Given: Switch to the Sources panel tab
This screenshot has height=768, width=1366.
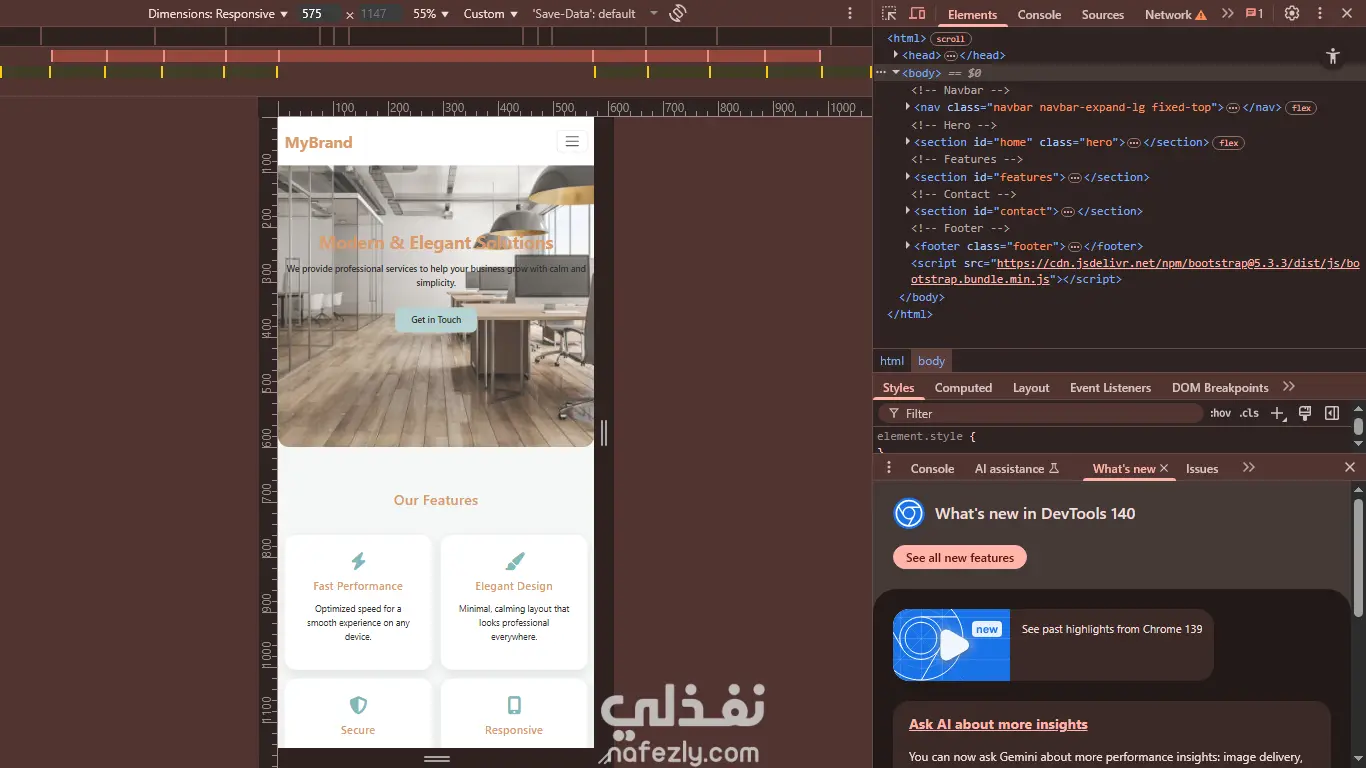Looking at the screenshot, I should 1103,14.
